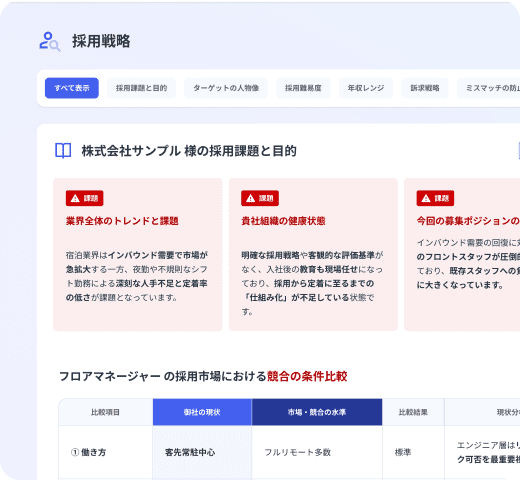Image resolution: width=520 pixels, height=480 pixels.
Task: Click the 業界全体のトレンドと課題 card title
Action: click(122, 221)
